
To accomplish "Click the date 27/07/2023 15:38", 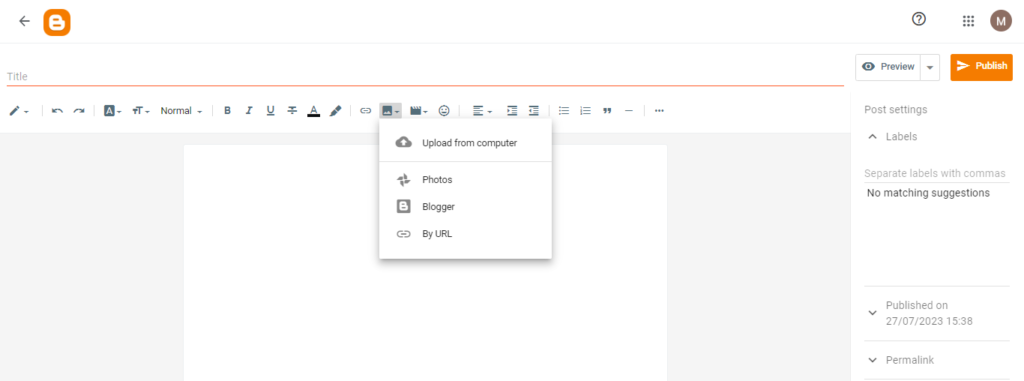I will click(x=929, y=321).
